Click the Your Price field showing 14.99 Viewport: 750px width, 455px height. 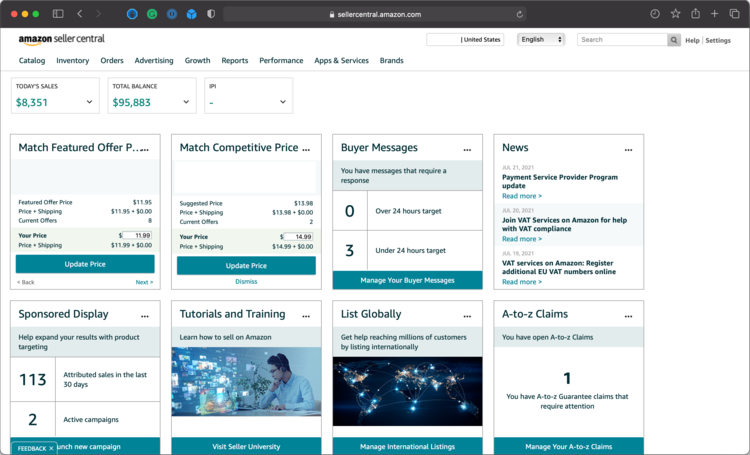tap(298, 237)
